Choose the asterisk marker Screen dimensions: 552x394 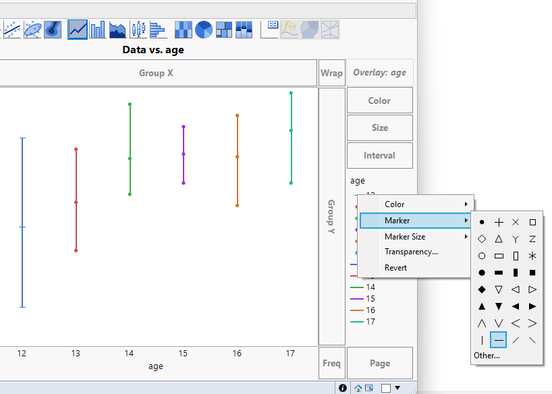pos(532,256)
